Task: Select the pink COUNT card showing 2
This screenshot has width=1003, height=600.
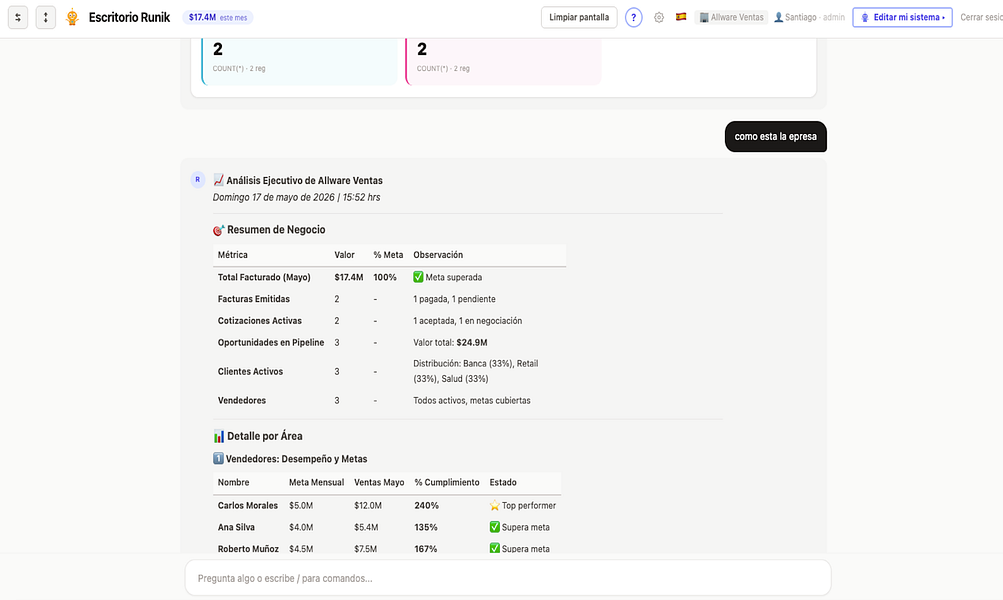Action: tap(503, 61)
